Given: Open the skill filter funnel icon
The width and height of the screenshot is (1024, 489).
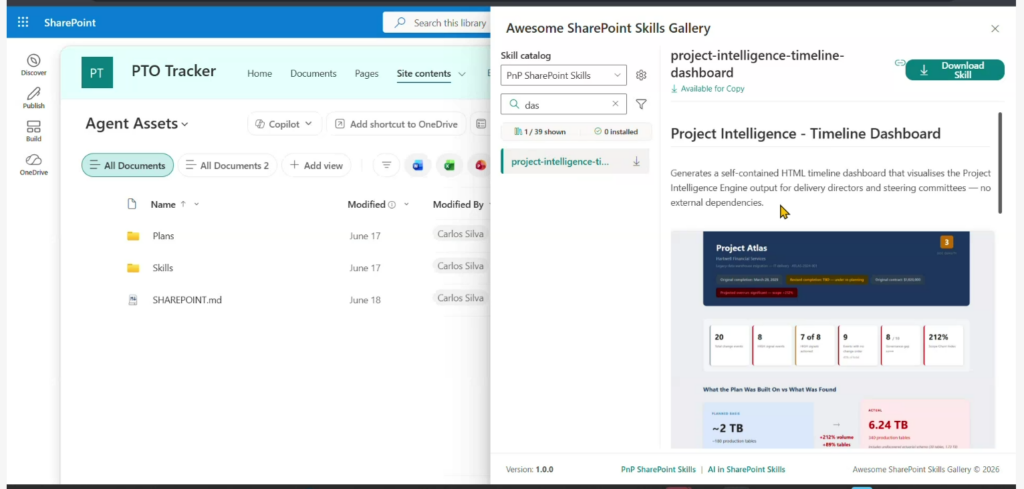Looking at the screenshot, I should tap(641, 104).
